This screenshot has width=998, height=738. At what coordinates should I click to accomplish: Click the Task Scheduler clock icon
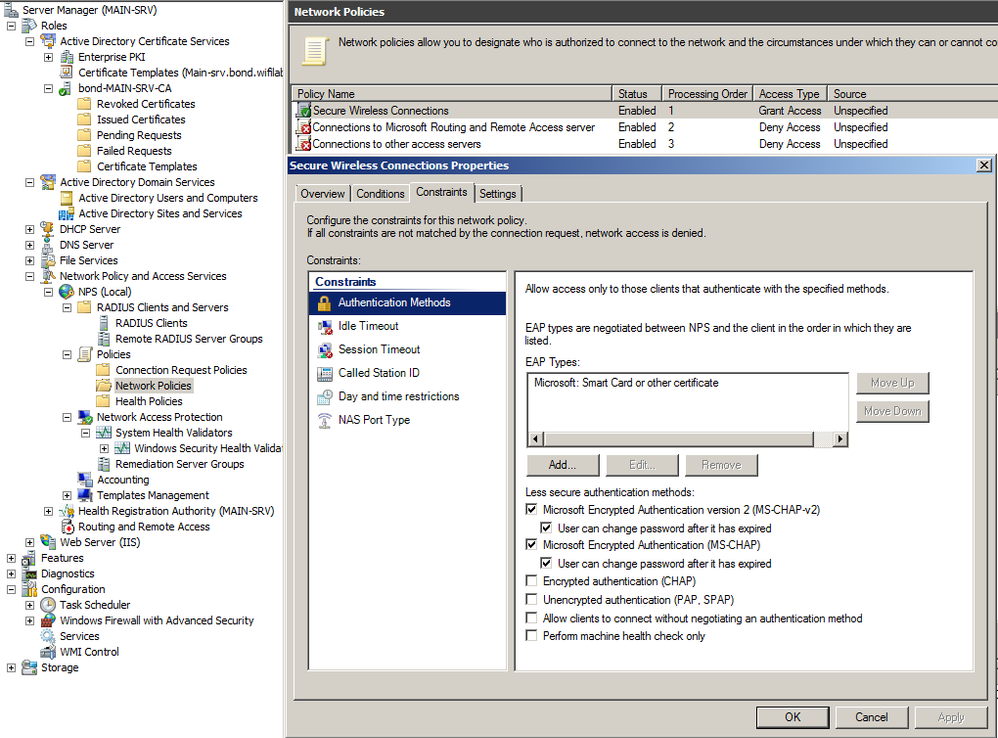(47, 605)
